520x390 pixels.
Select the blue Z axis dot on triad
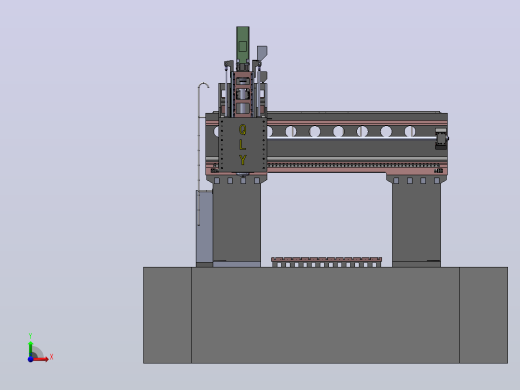click(x=30, y=359)
